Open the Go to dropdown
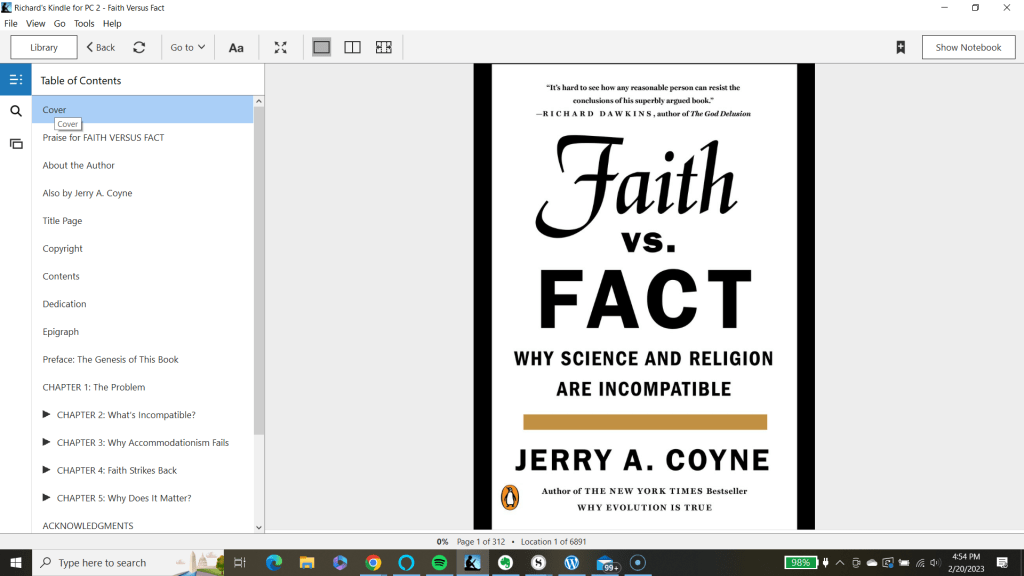Image resolution: width=1024 pixels, height=576 pixels. [x=187, y=47]
